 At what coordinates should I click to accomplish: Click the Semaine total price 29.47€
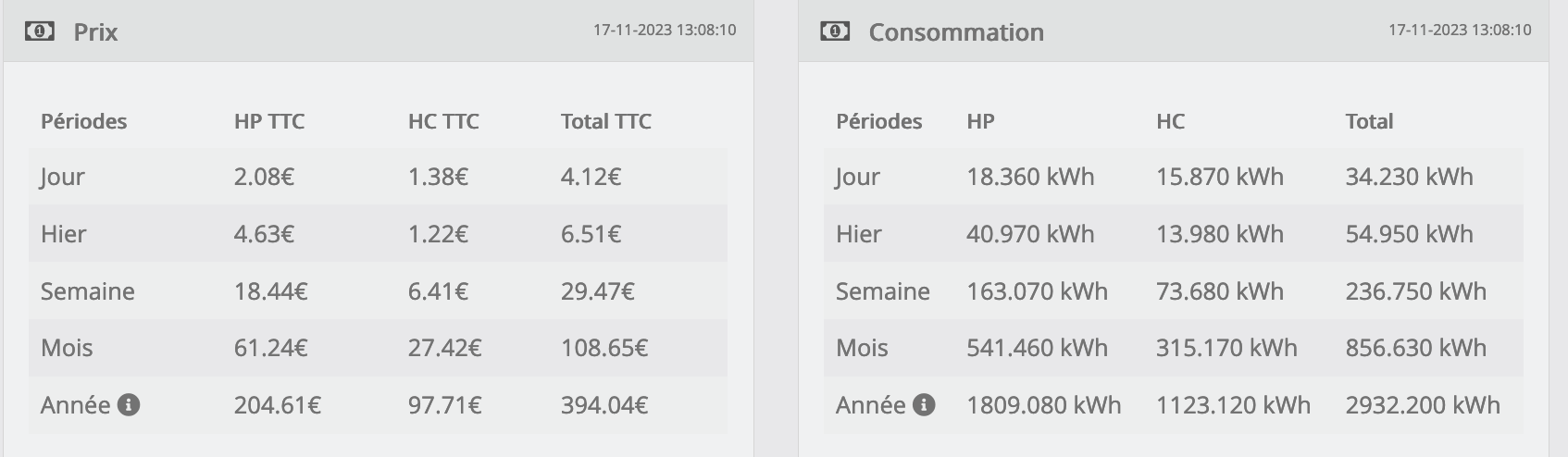597,291
